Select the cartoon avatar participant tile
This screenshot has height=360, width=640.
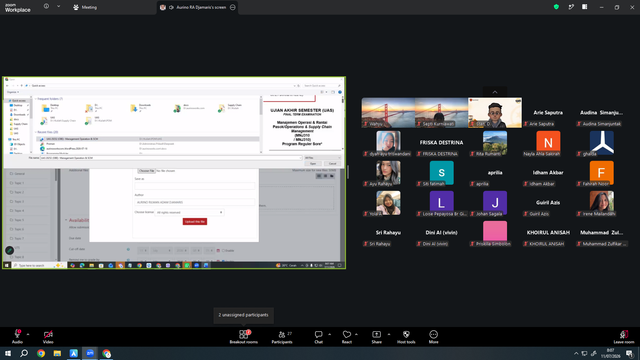(495, 113)
